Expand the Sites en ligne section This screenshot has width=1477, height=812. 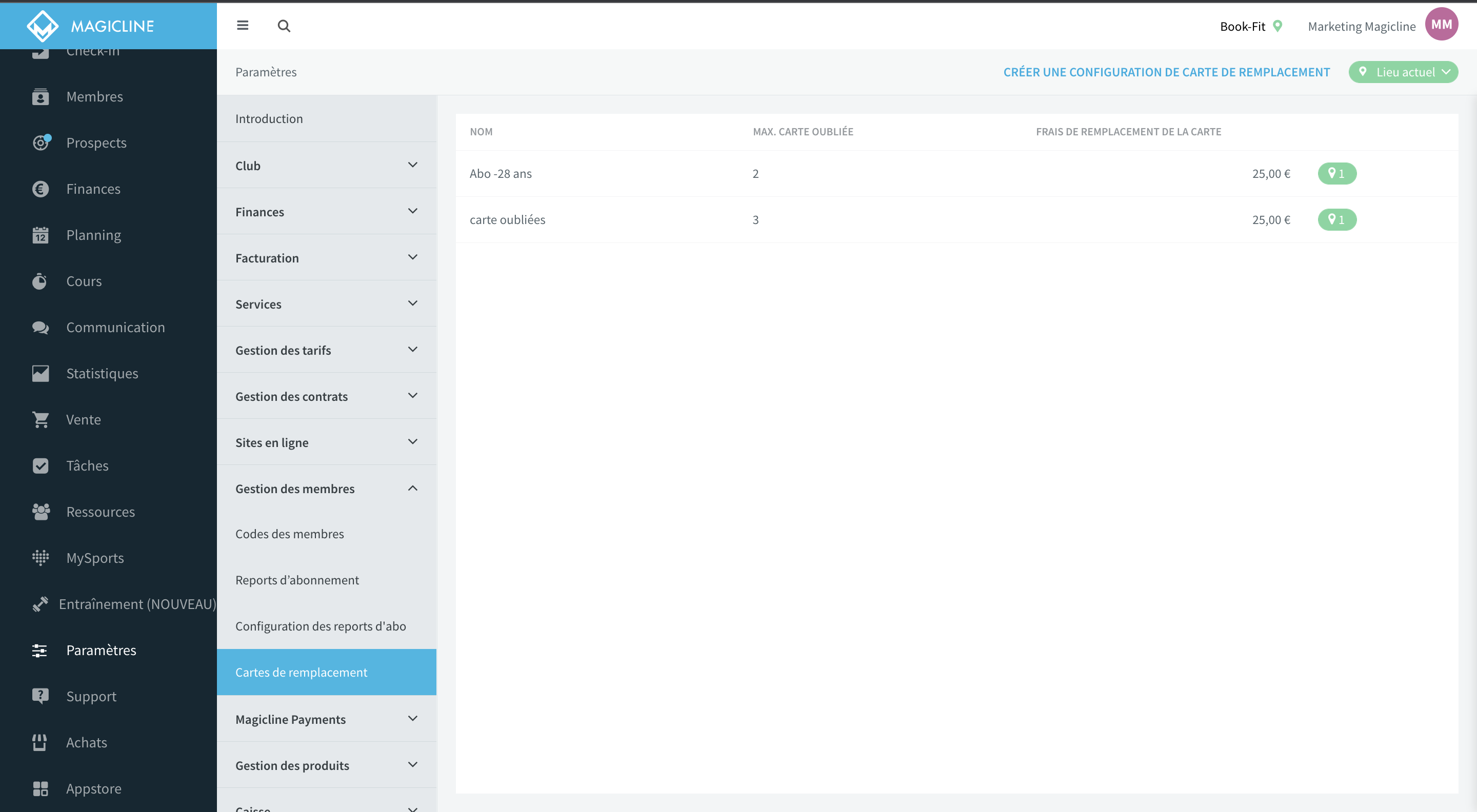coord(326,442)
